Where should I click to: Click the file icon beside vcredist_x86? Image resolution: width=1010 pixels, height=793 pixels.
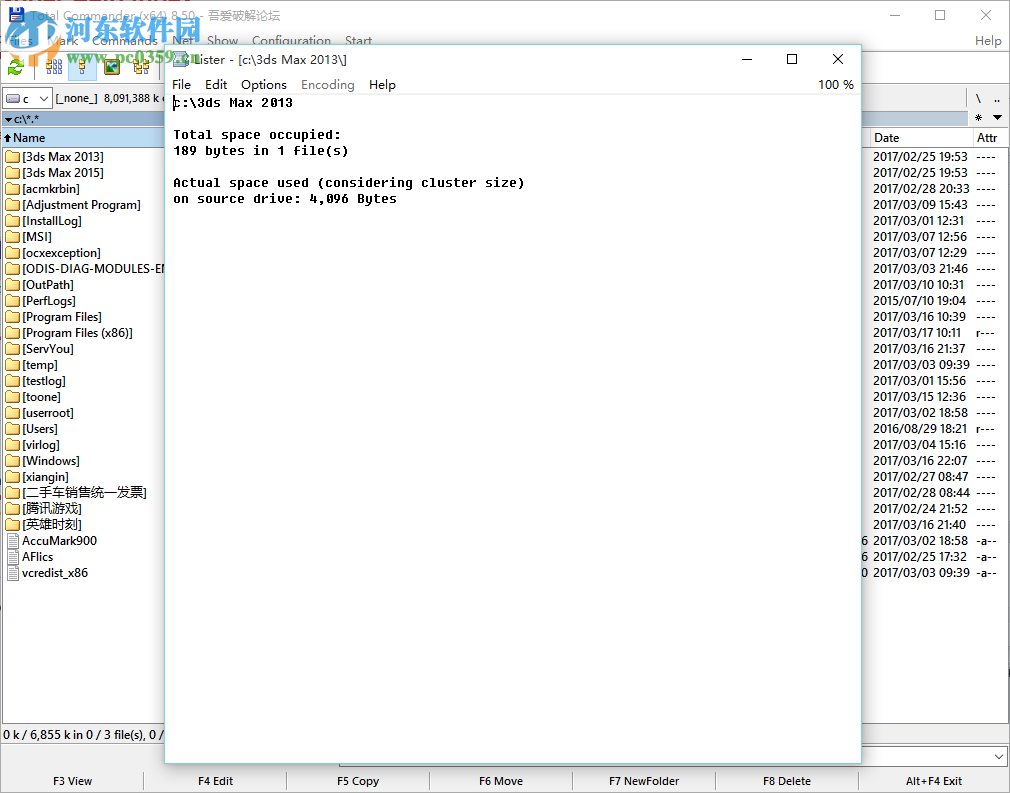coord(12,573)
